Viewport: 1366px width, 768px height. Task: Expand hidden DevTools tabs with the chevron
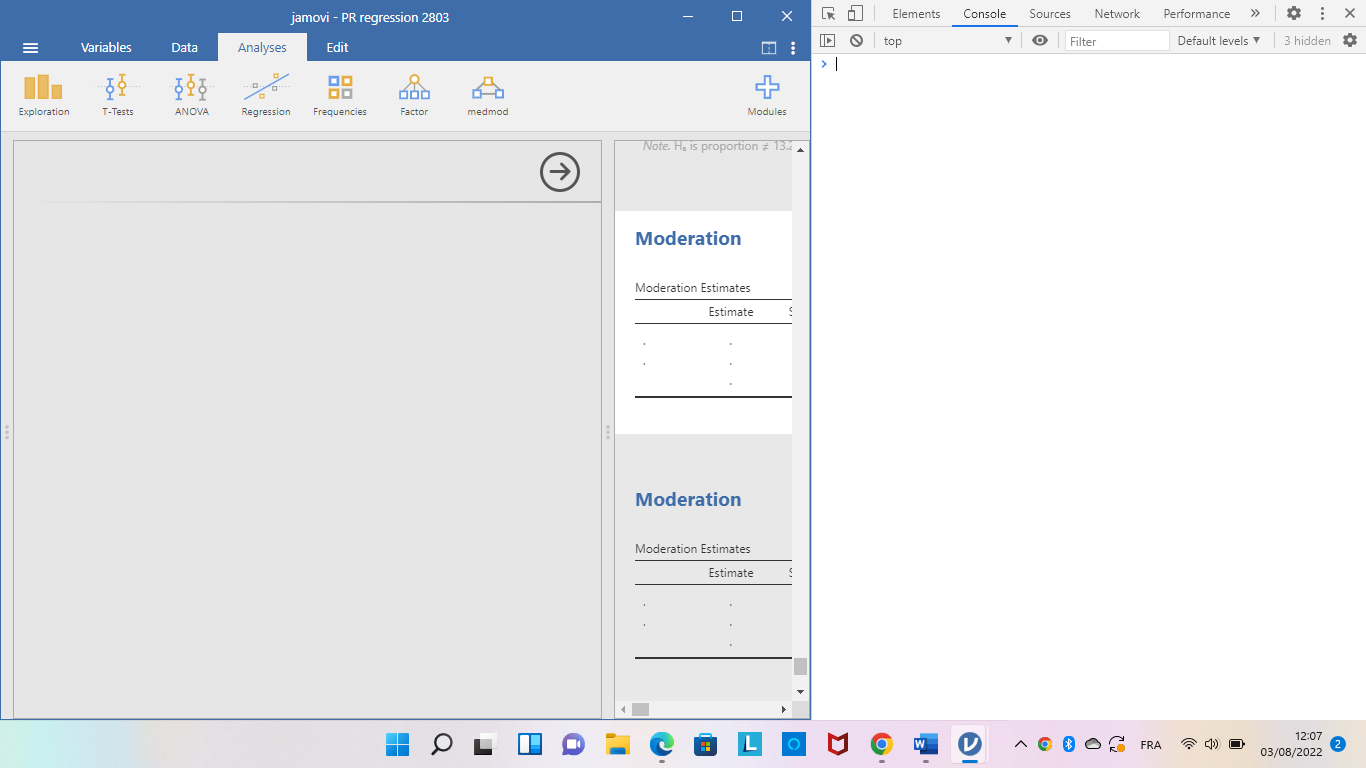1255,14
